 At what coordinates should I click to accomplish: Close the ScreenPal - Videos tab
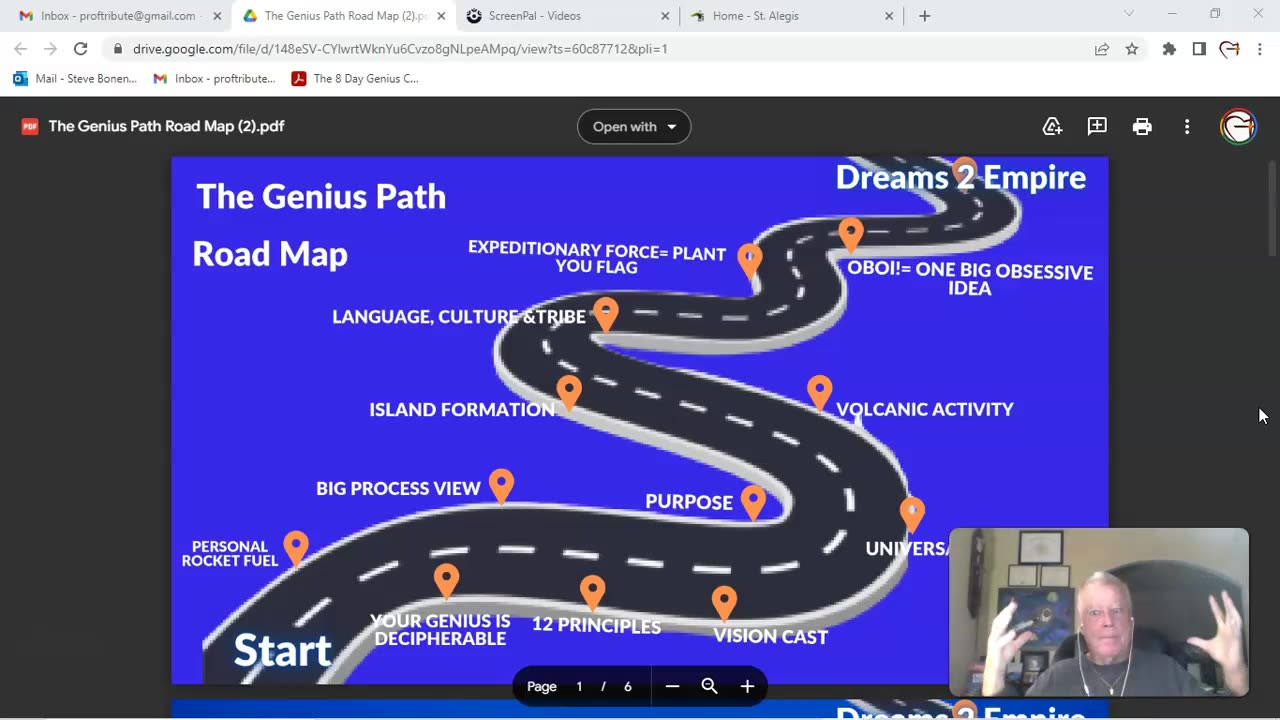point(665,16)
